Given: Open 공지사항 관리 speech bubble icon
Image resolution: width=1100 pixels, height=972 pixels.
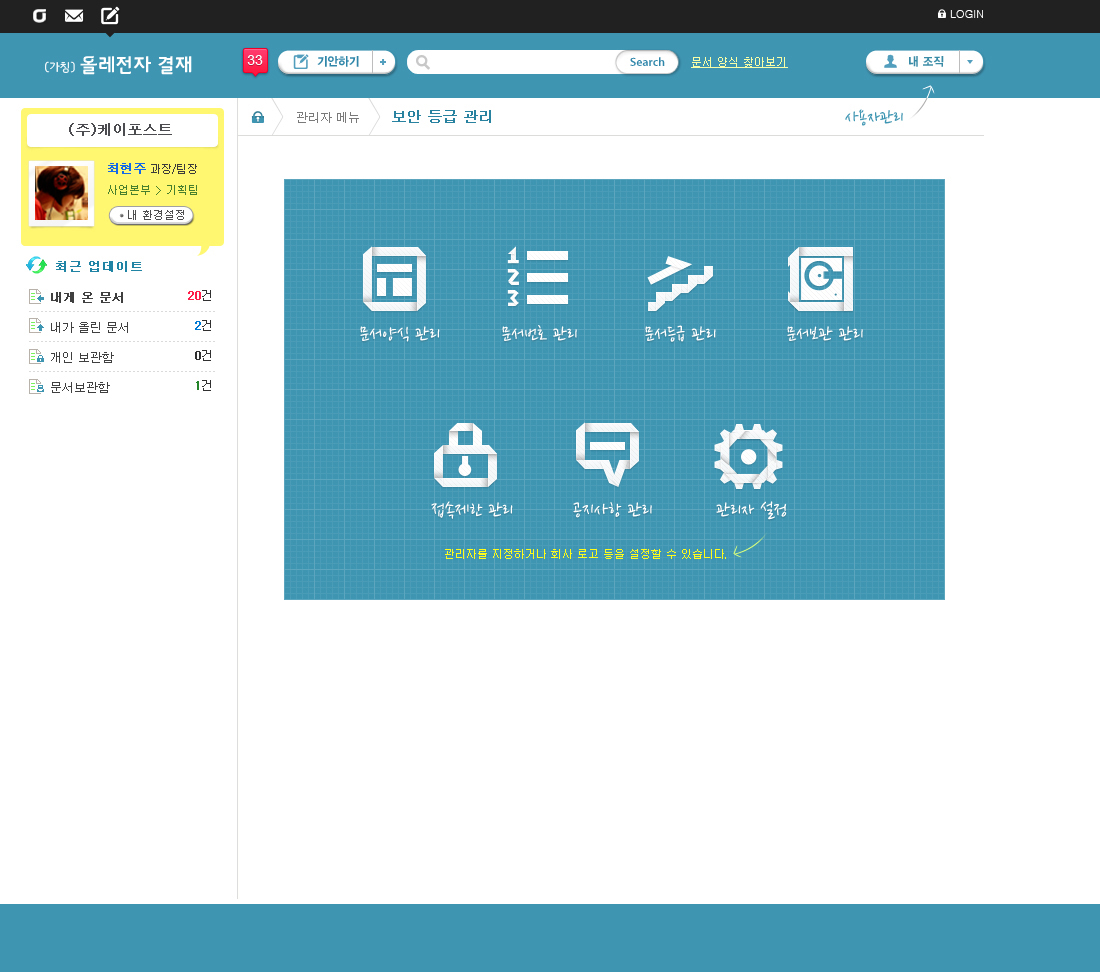Looking at the screenshot, I should pyautogui.click(x=607, y=454).
